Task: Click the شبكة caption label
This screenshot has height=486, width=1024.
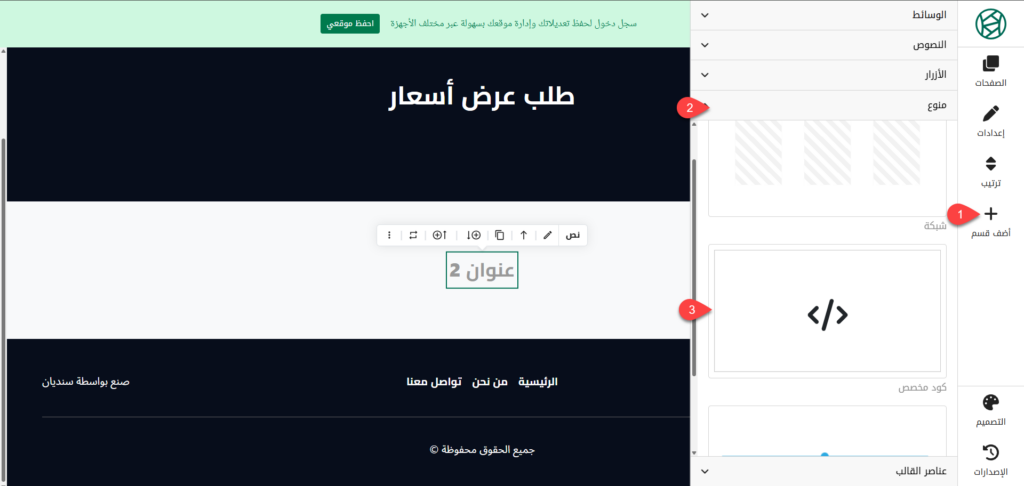Action: (x=935, y=225)
